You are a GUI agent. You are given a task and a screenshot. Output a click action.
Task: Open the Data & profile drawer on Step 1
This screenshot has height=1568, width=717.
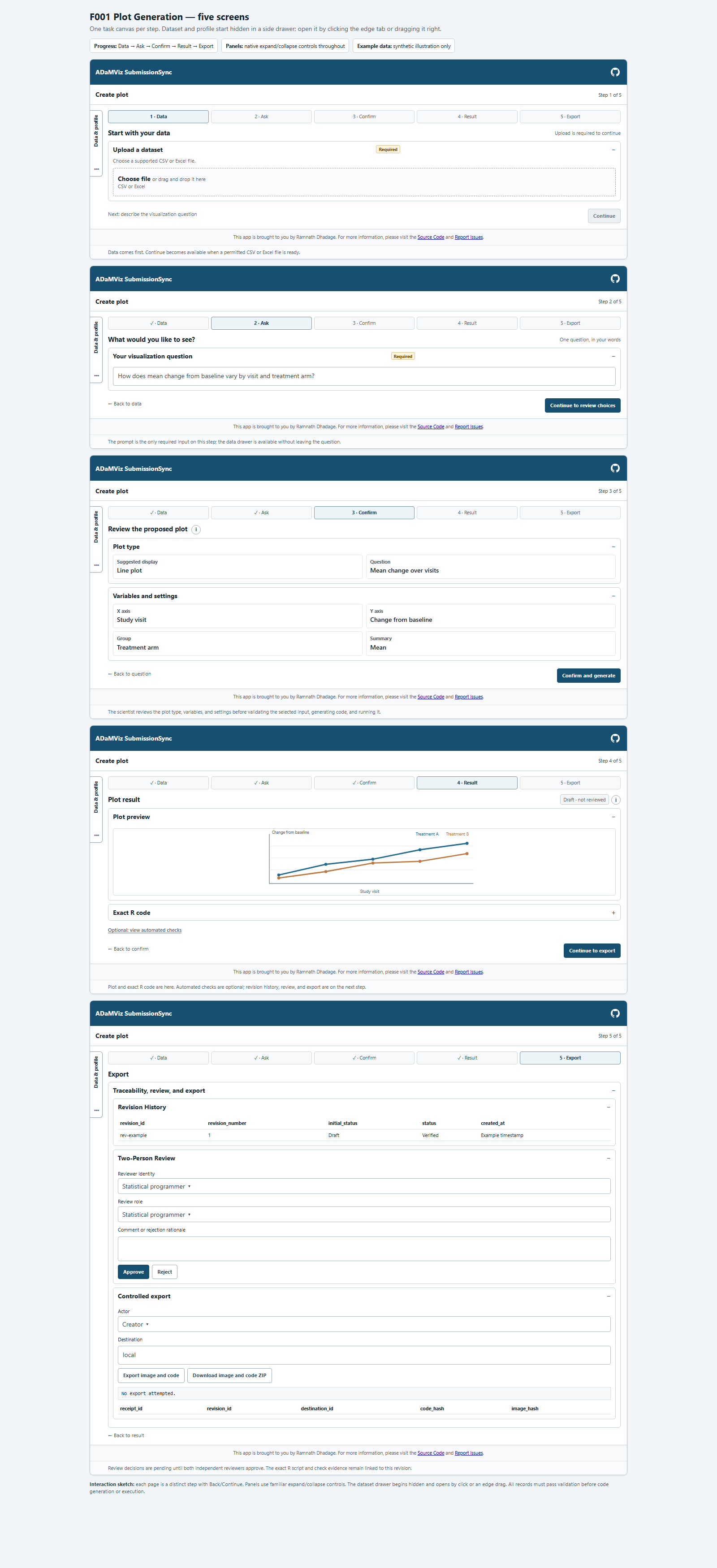click(96, 143)
